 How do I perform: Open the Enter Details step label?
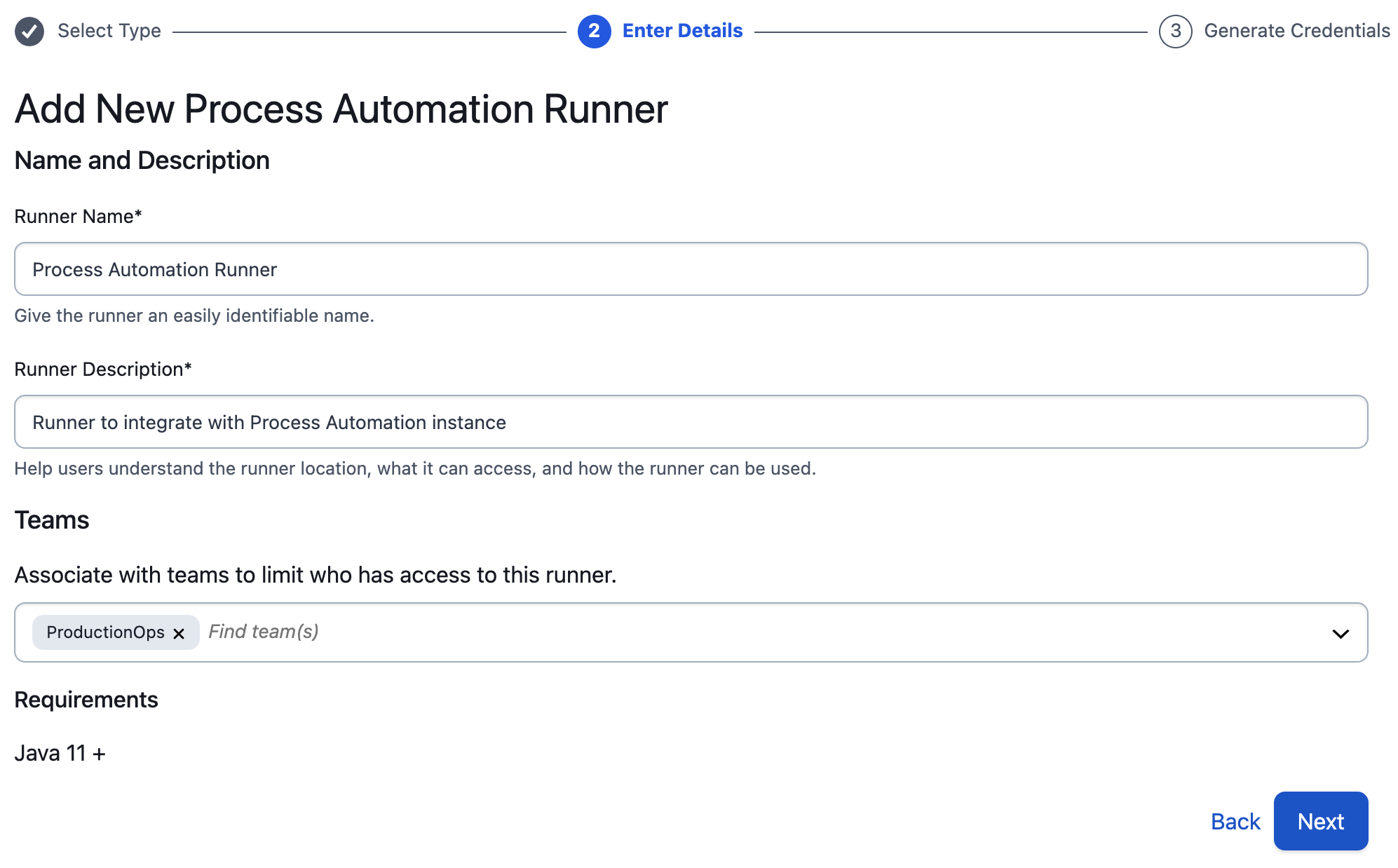682,31
